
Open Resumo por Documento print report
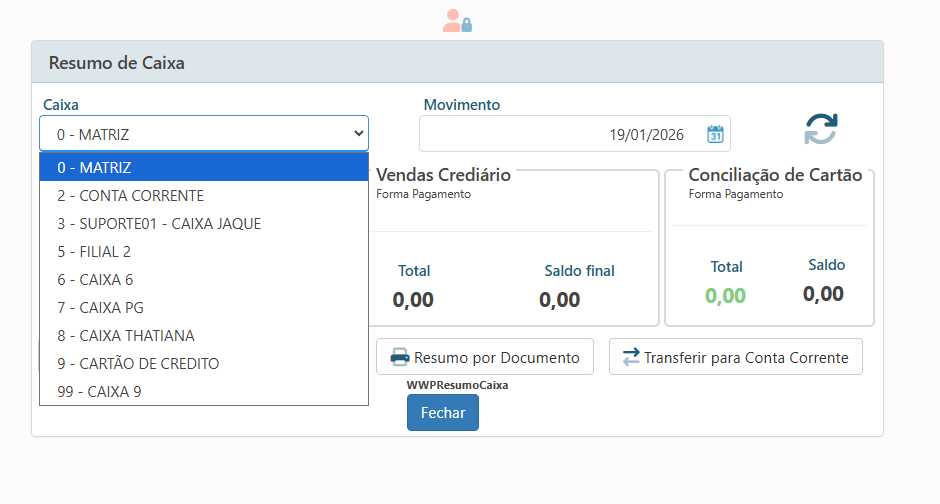point(485,357)
